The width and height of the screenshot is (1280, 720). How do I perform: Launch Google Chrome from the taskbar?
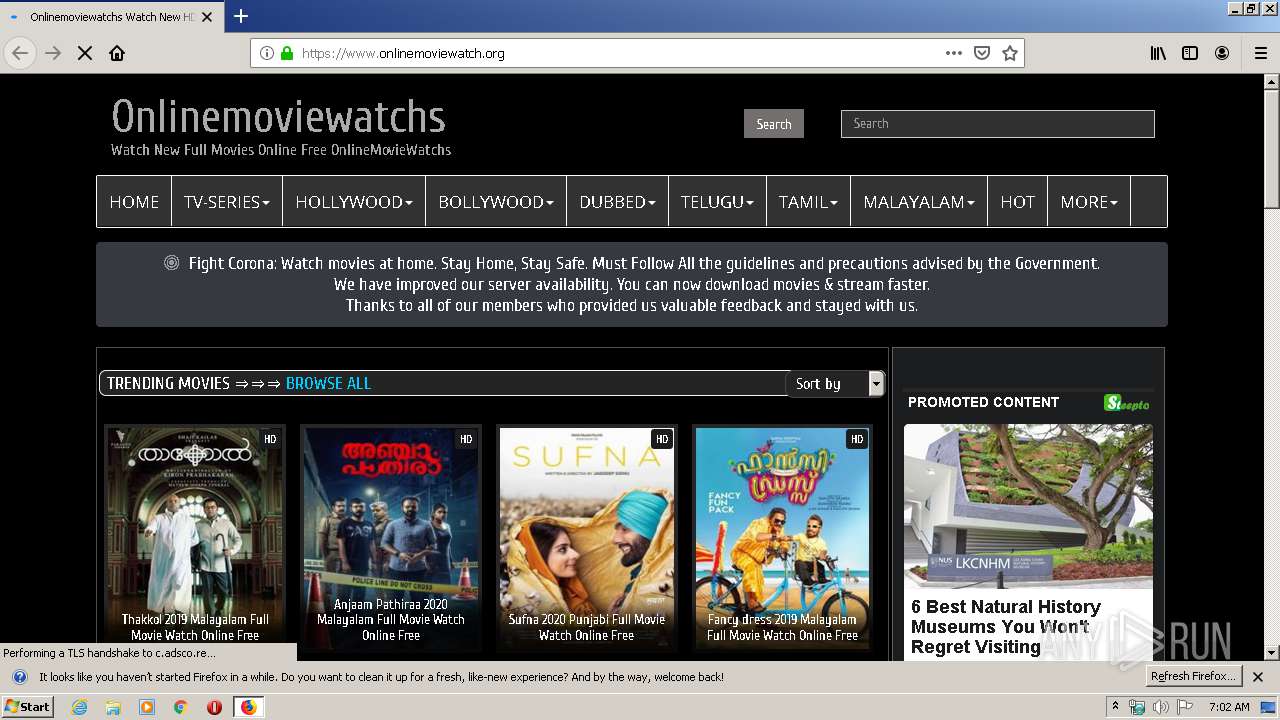180,707
